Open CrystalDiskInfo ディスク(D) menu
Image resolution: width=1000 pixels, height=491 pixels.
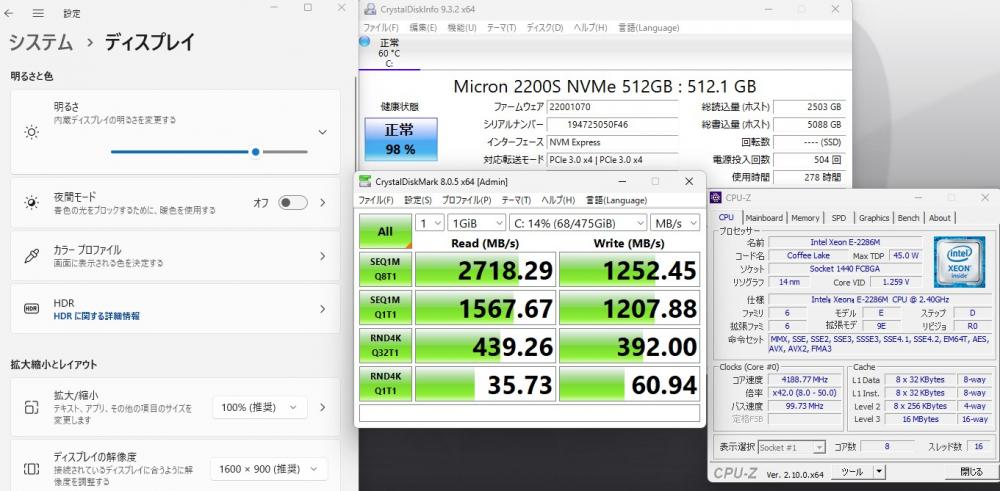click(545, 28)
